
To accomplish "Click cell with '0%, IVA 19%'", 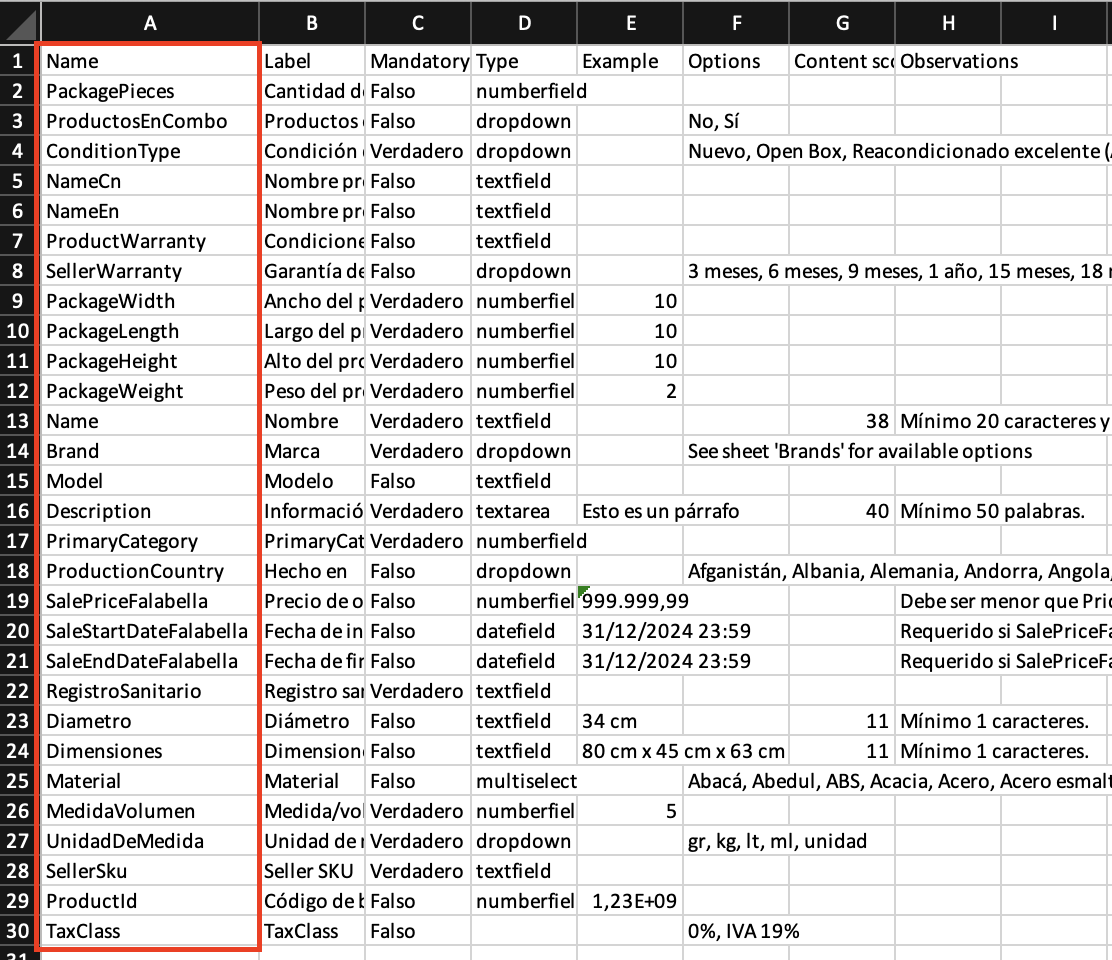I will 736,931.
